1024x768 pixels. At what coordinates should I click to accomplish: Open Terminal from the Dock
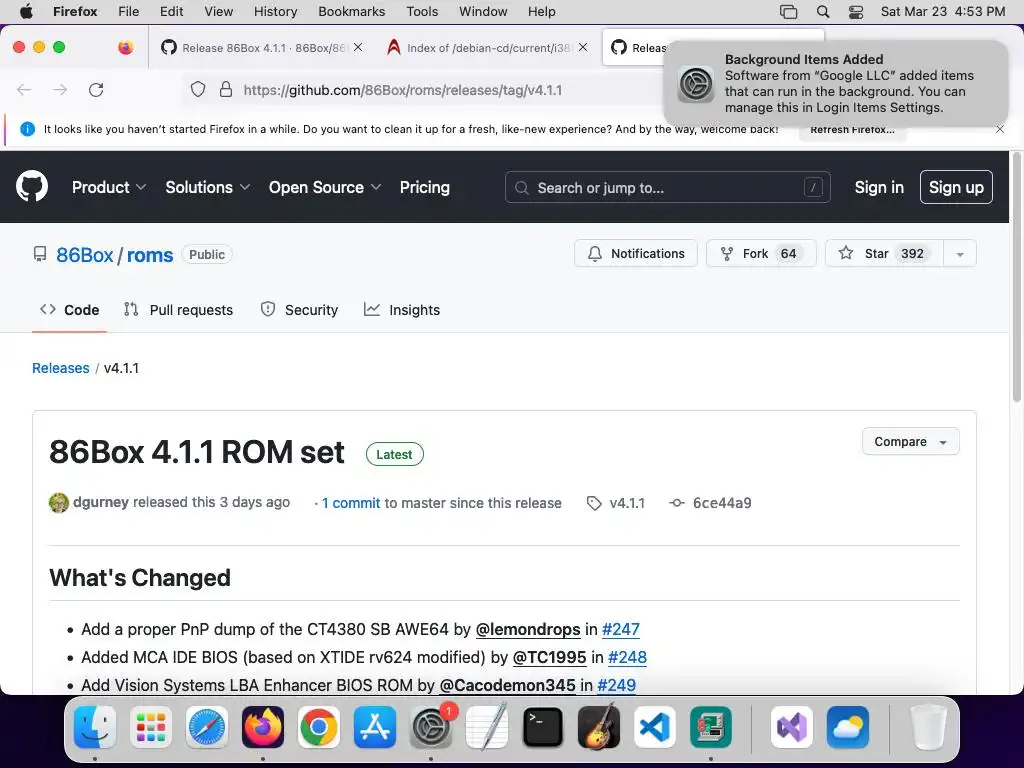pyautogui.click(x=543, y=727)
